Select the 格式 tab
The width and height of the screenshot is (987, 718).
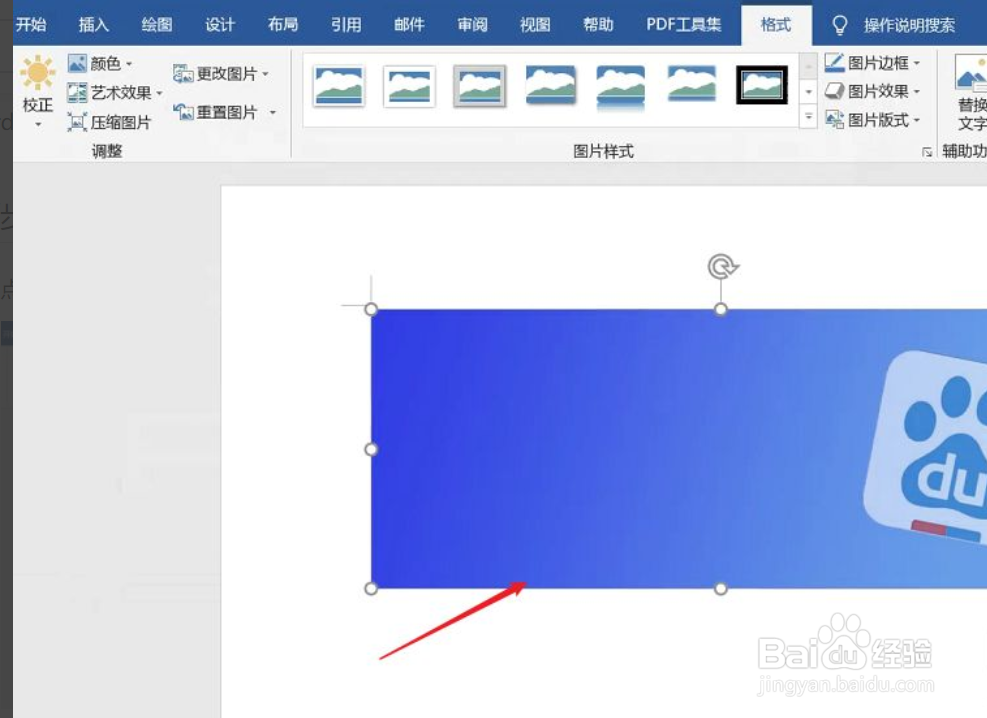coord(776,25)
